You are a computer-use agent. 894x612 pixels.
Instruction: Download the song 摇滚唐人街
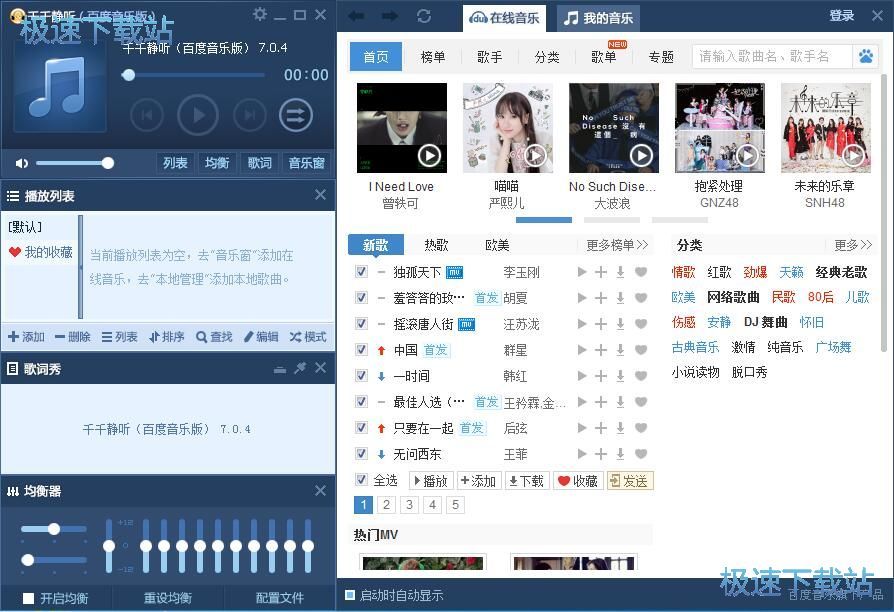coord(620,324)
